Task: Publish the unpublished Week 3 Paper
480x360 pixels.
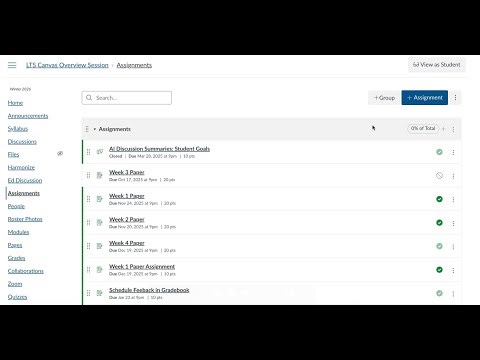Action: pos(439,175)
